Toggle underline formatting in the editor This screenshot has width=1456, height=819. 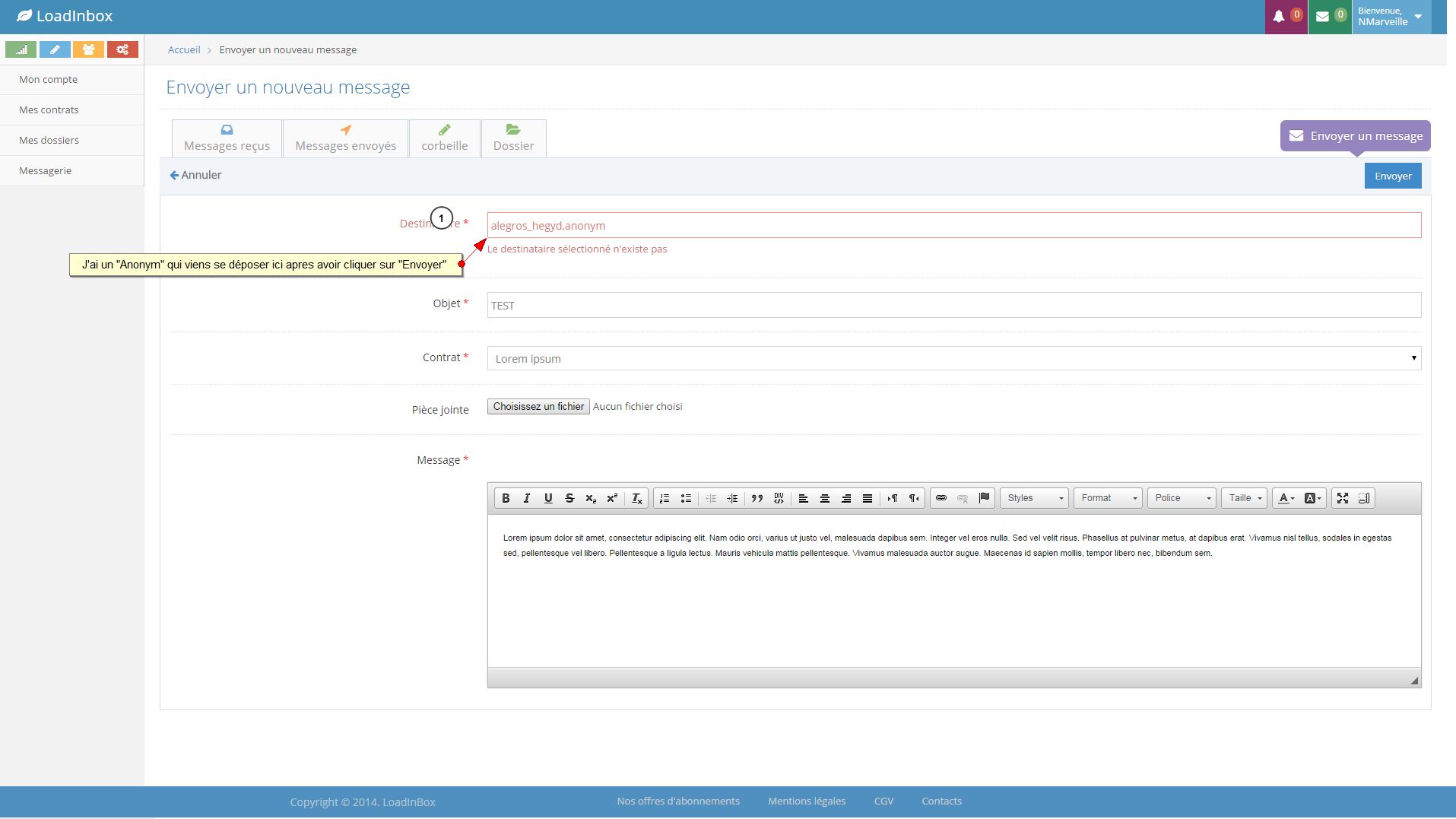pos(548,498)
